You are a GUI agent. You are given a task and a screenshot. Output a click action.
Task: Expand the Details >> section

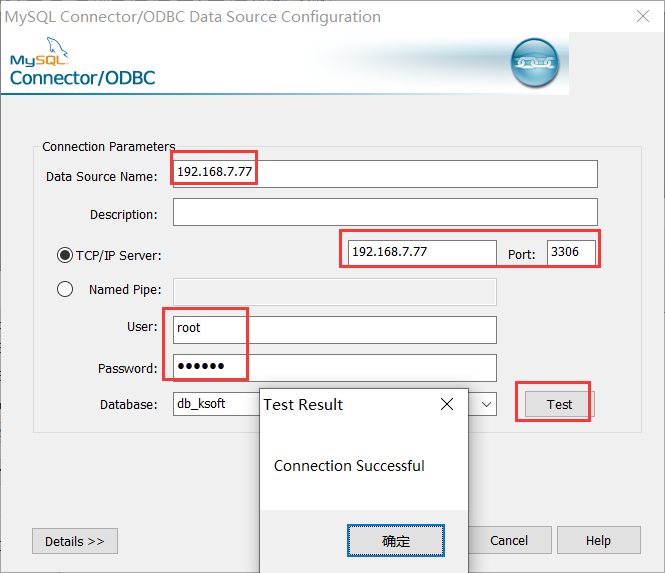pos(75,541)
